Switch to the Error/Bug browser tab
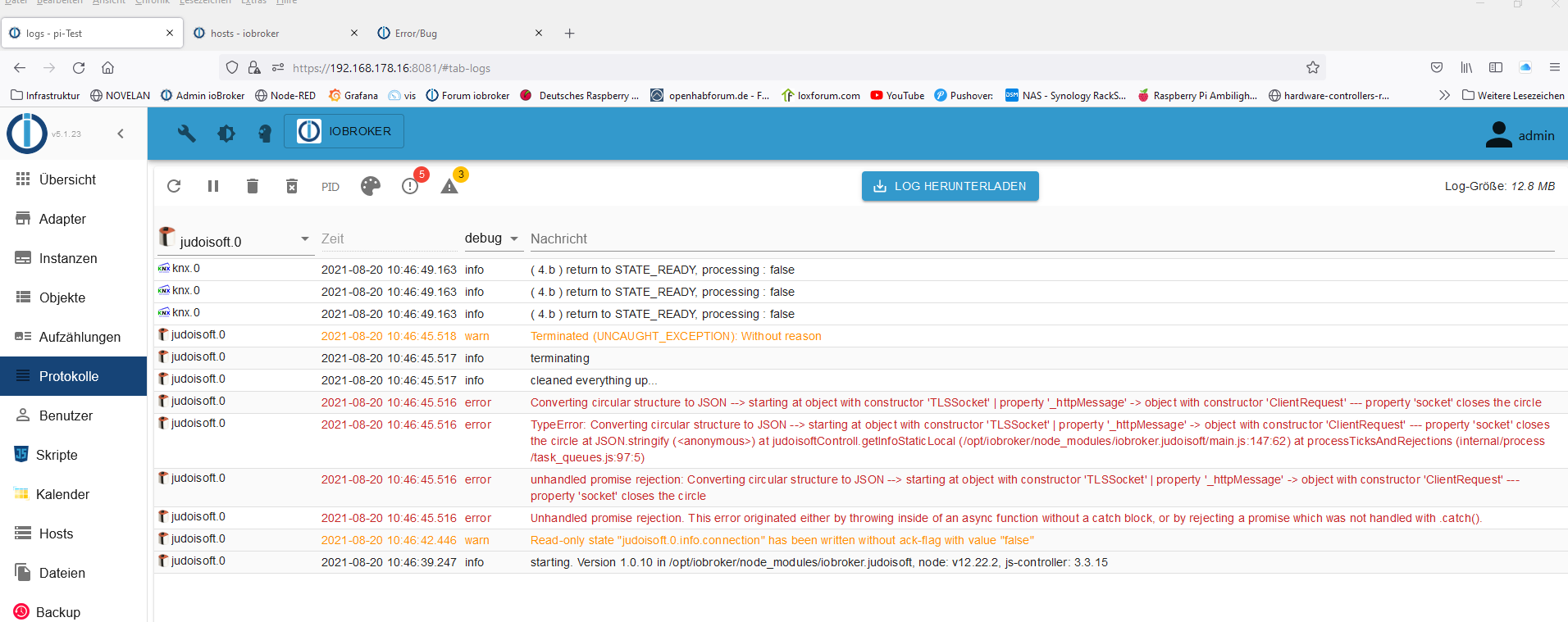This screenshot has width=1568, height=622. click(459, 34)
